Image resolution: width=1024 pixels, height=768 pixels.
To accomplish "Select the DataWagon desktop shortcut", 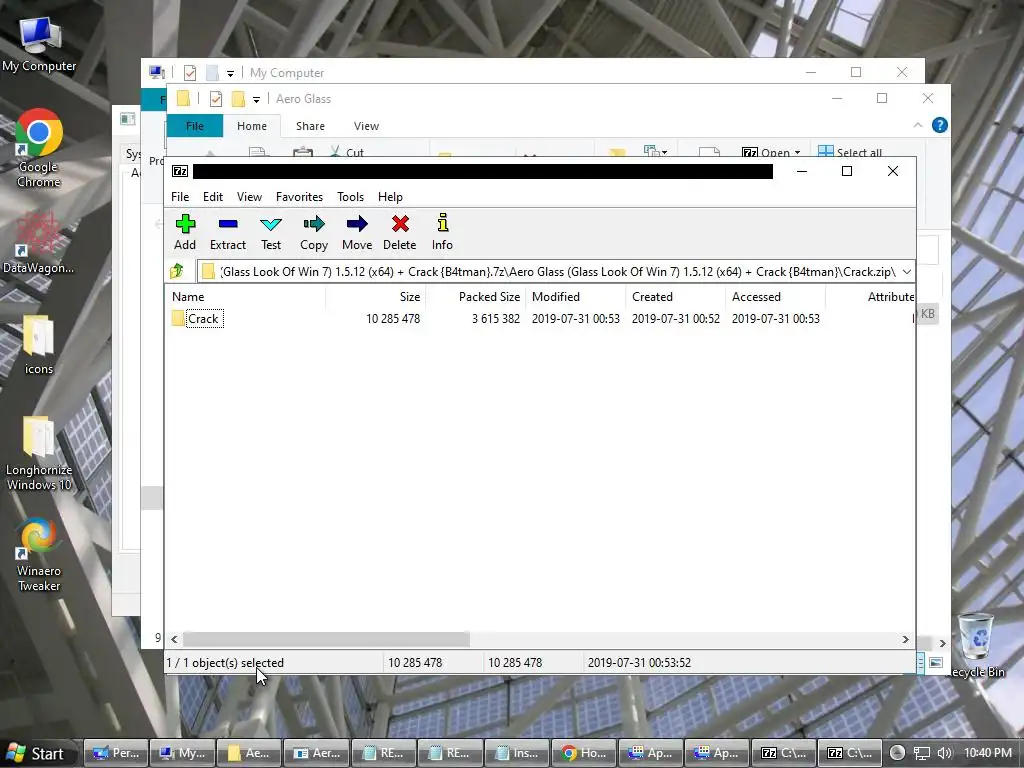I will pos(39,243).
